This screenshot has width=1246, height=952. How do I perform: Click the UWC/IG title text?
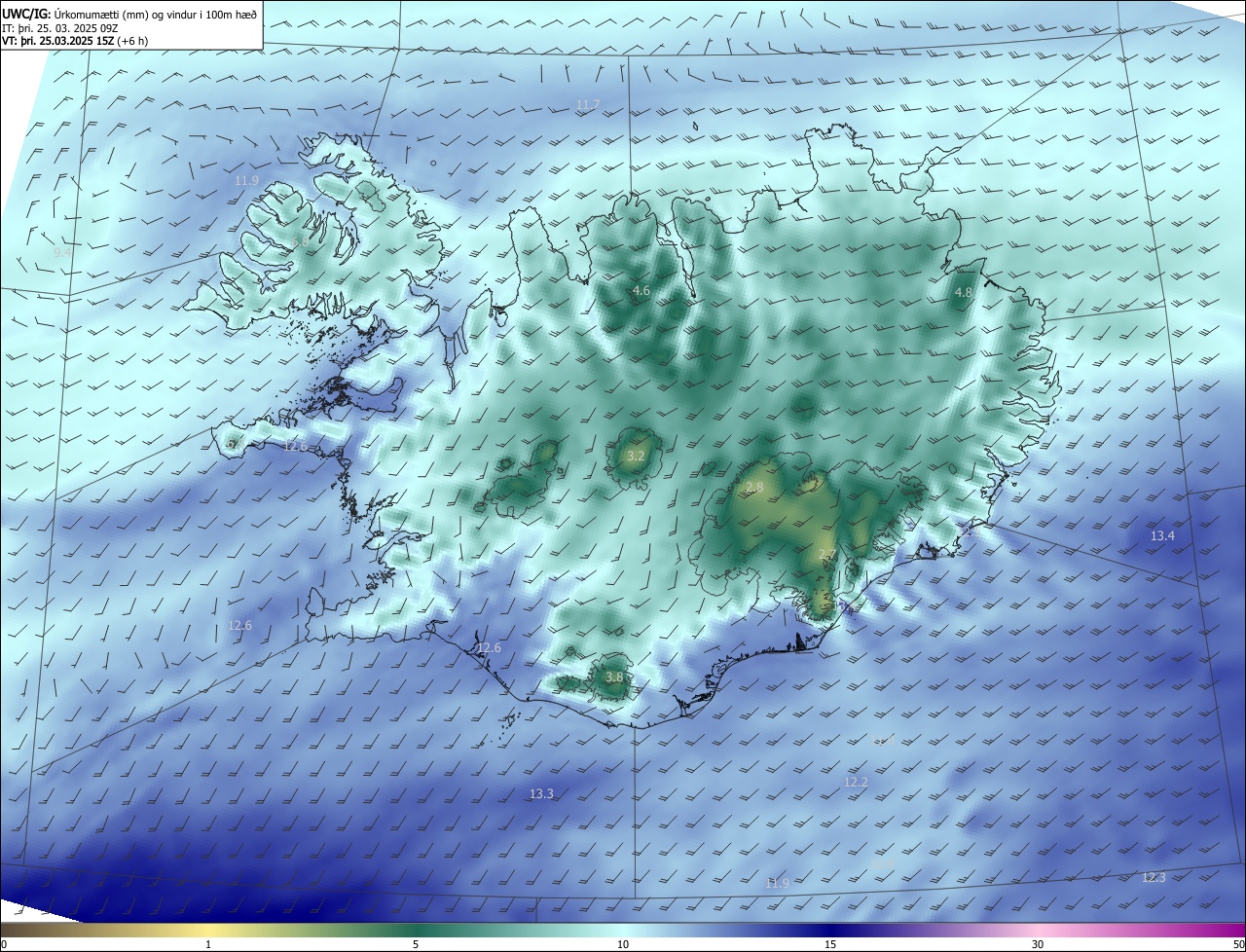tap(26, 14)
